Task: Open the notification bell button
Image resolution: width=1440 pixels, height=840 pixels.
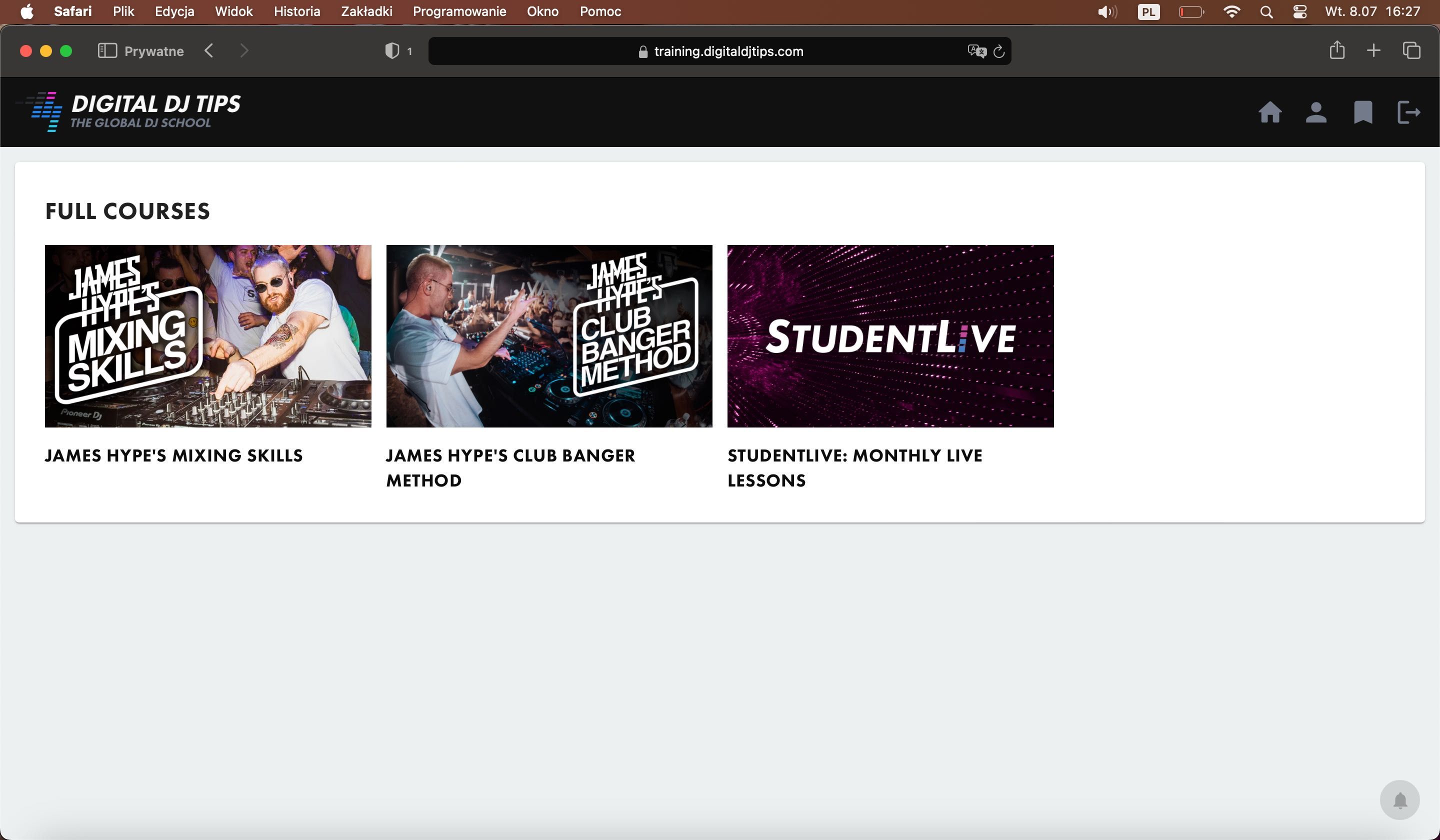Action: [1399, 800]
